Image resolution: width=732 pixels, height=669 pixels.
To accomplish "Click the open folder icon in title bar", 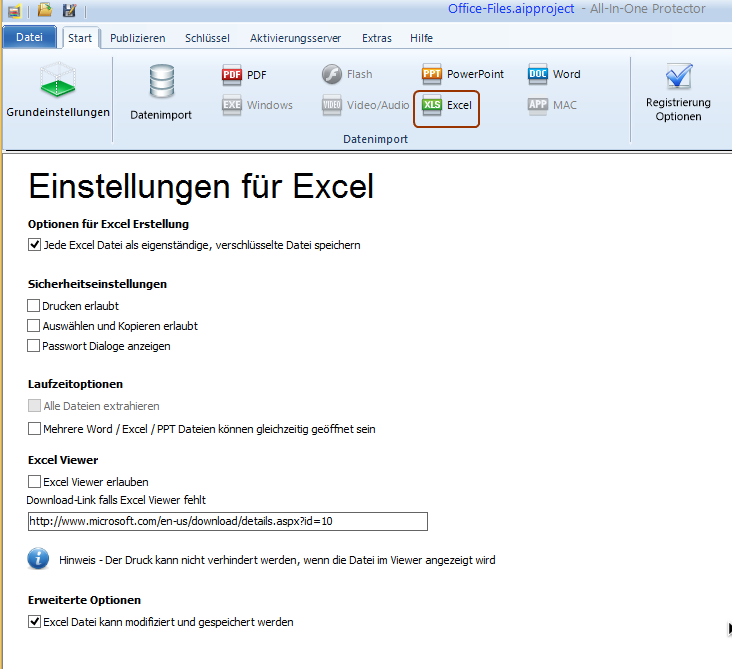I will tap(44, 10).
